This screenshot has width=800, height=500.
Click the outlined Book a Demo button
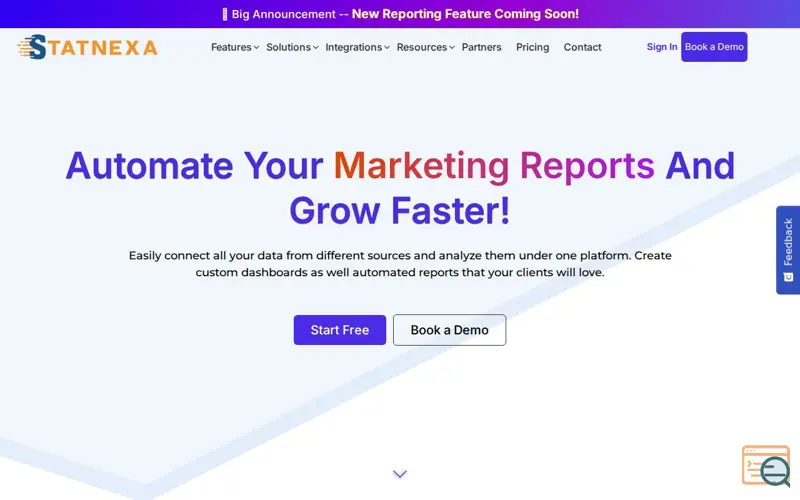click(x=449, y=330)
